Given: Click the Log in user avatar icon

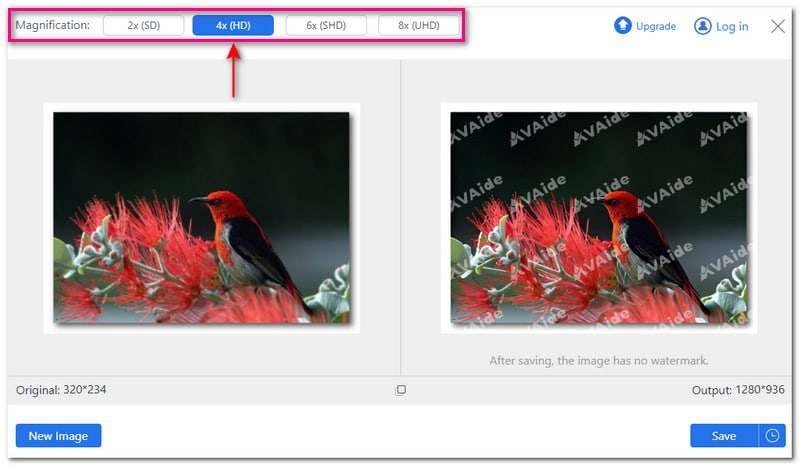Looking at the screenshot, I should pos(703,26).
